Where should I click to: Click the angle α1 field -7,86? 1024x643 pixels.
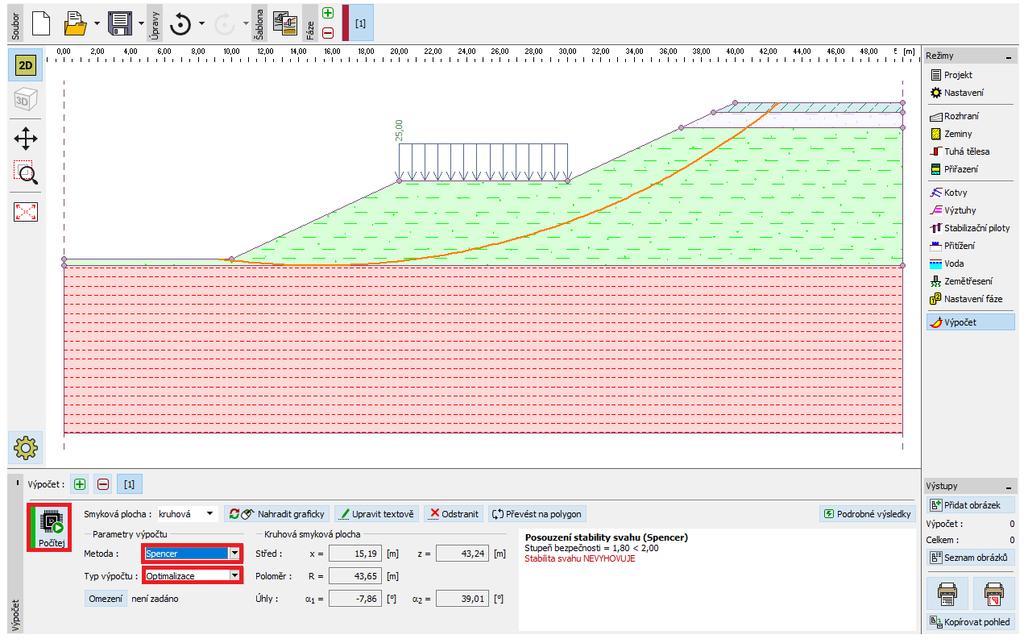click(x=355, y=599)
